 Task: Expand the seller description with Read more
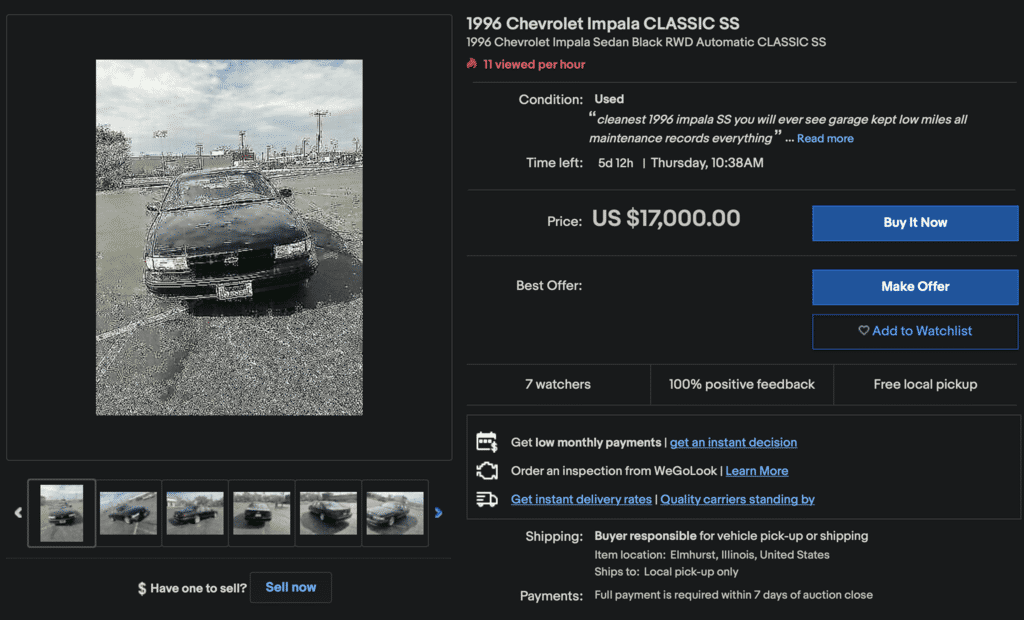coord(825,139)
